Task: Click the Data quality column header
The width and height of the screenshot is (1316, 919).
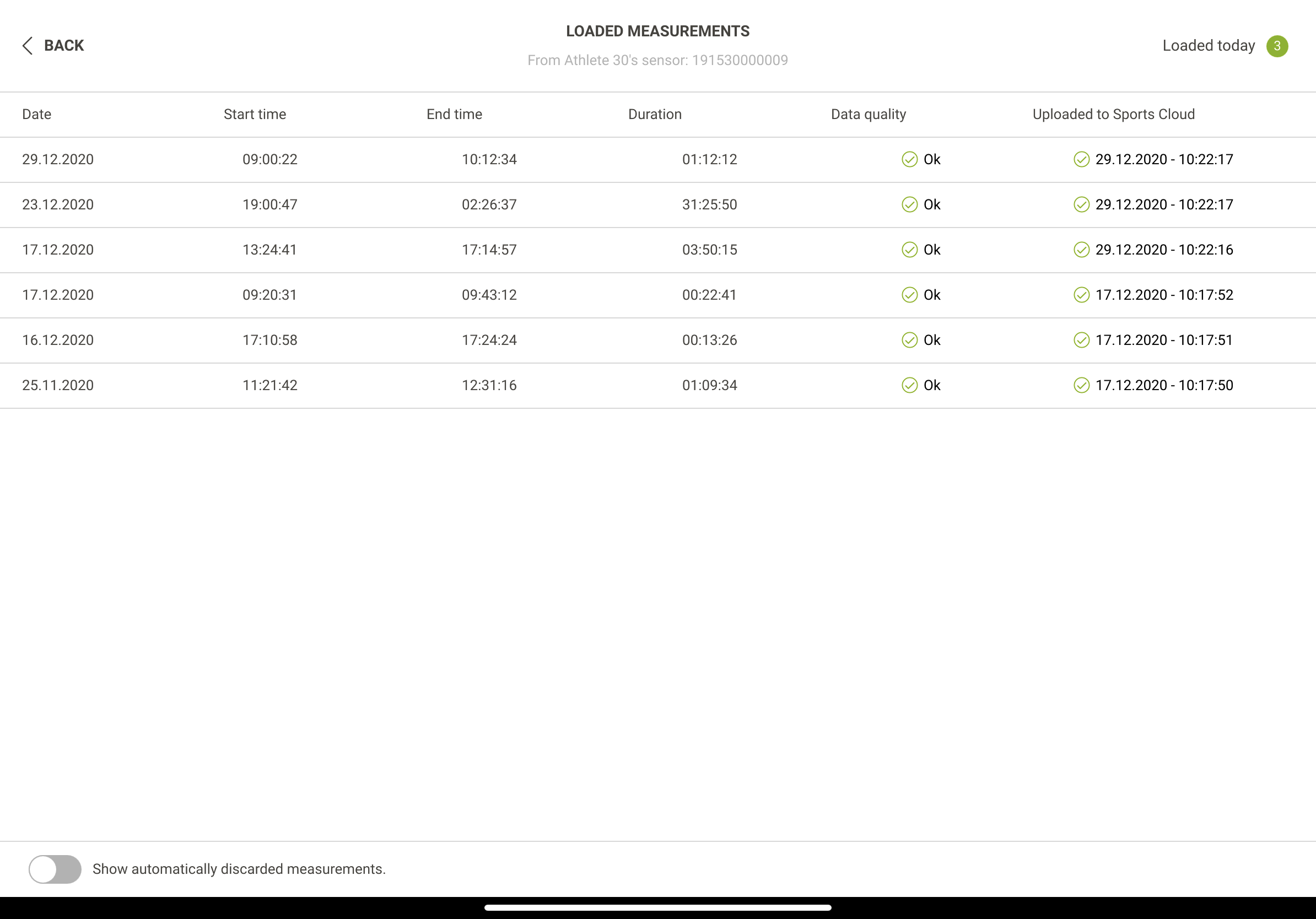Action: point(869,115)
